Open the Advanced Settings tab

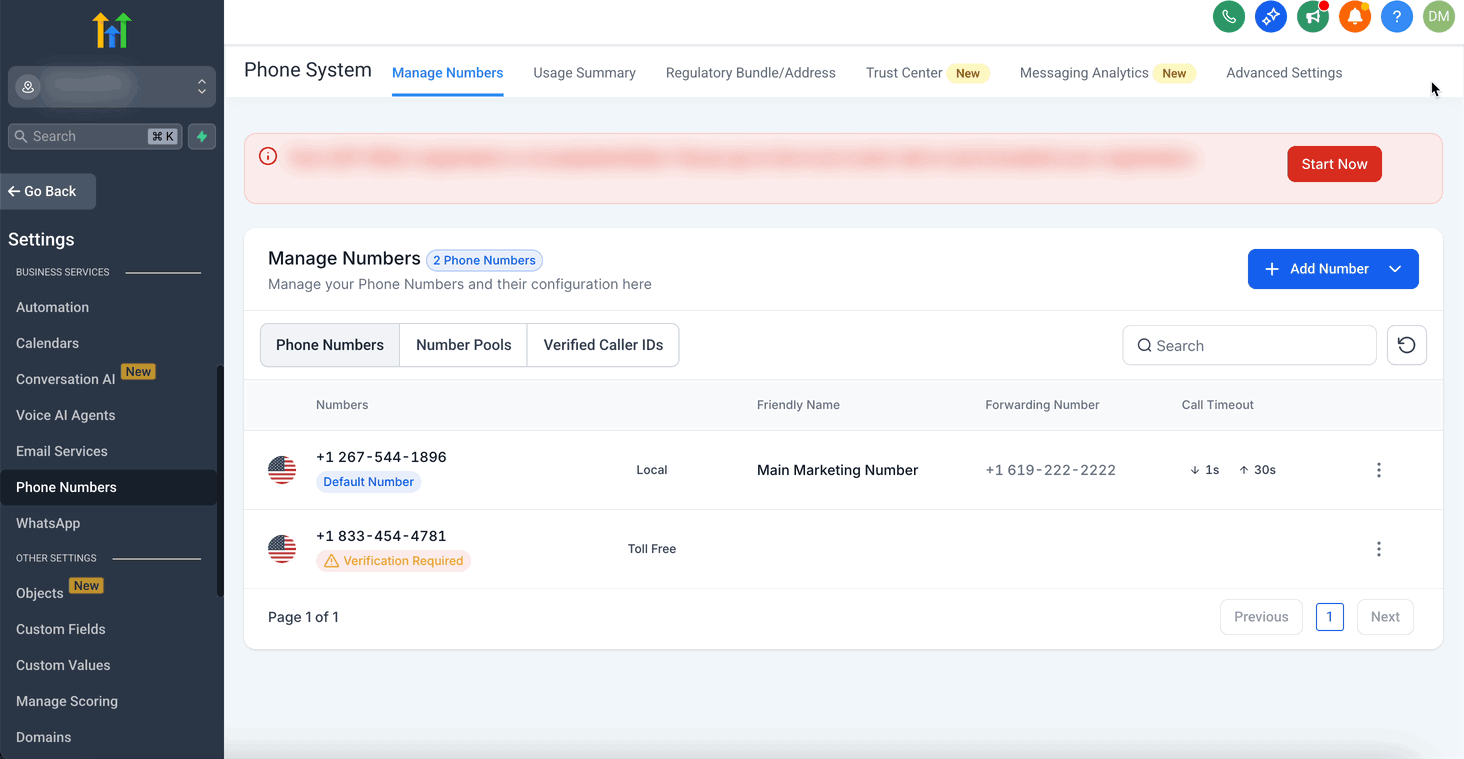click(1284, 73)
